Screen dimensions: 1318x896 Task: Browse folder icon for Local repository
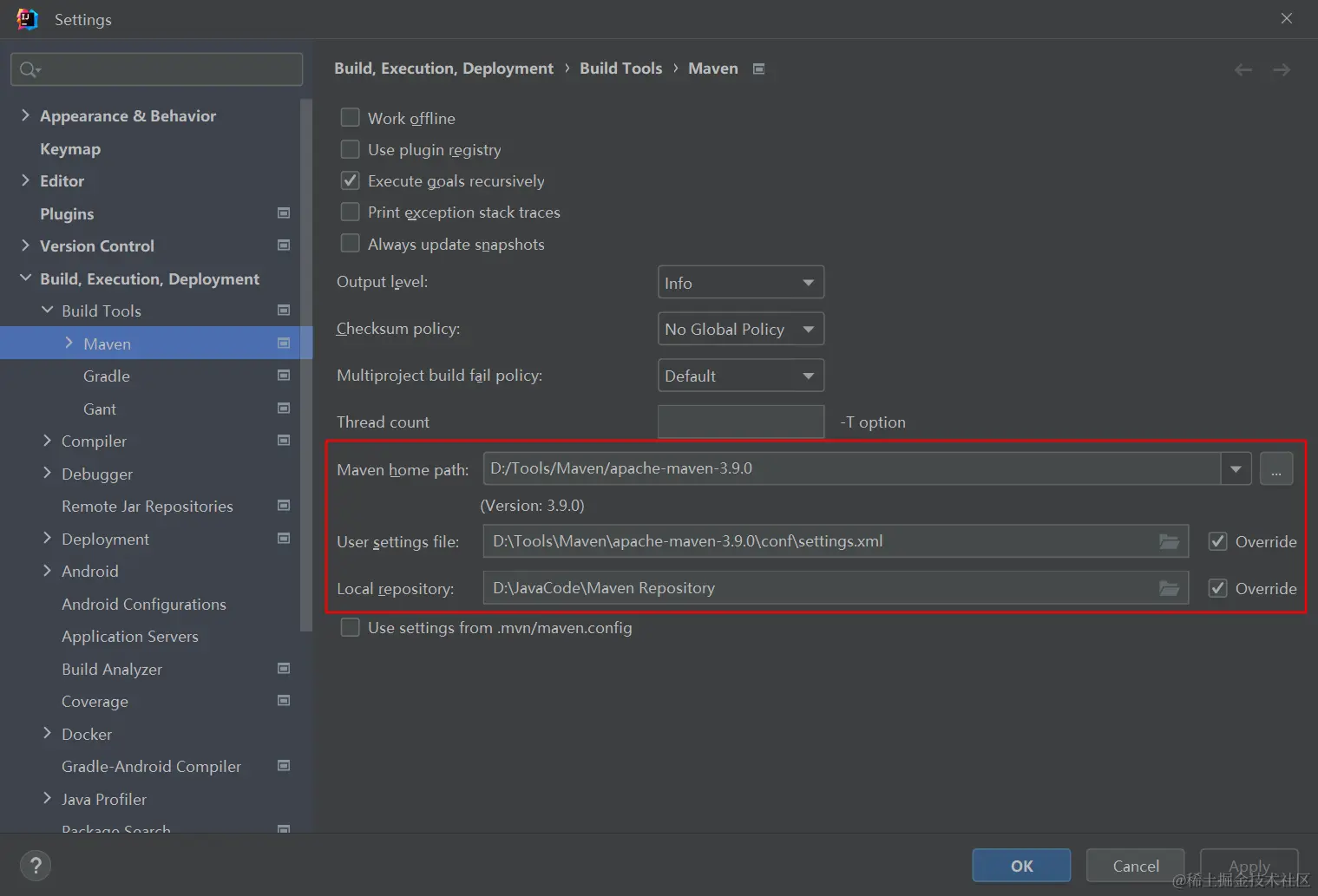(x=1170, y=588)
